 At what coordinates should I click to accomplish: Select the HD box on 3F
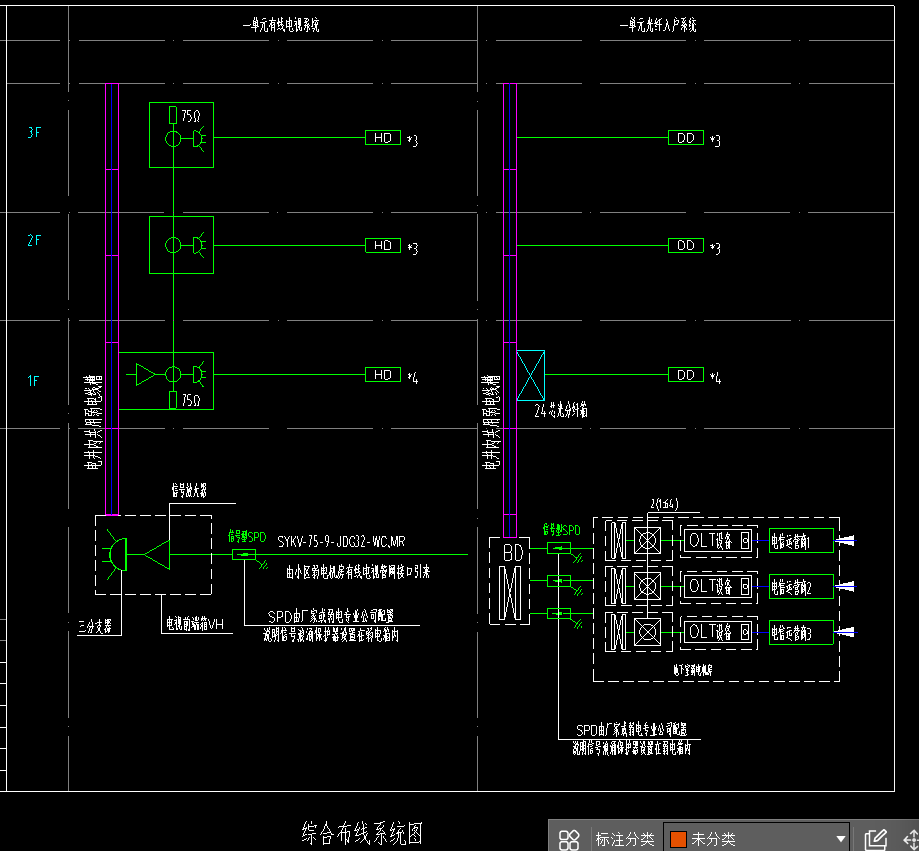(383, 138)
